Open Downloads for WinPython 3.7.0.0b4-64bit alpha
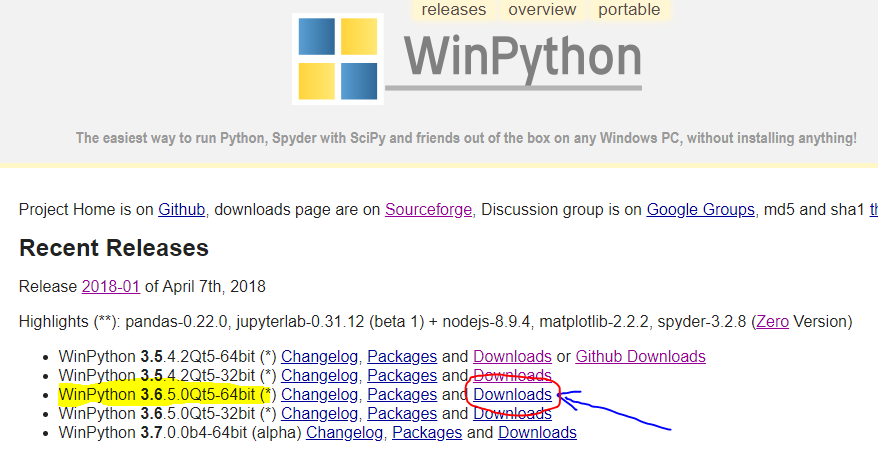The height and width of the screenshot is (461, 878). coord(538,432)
